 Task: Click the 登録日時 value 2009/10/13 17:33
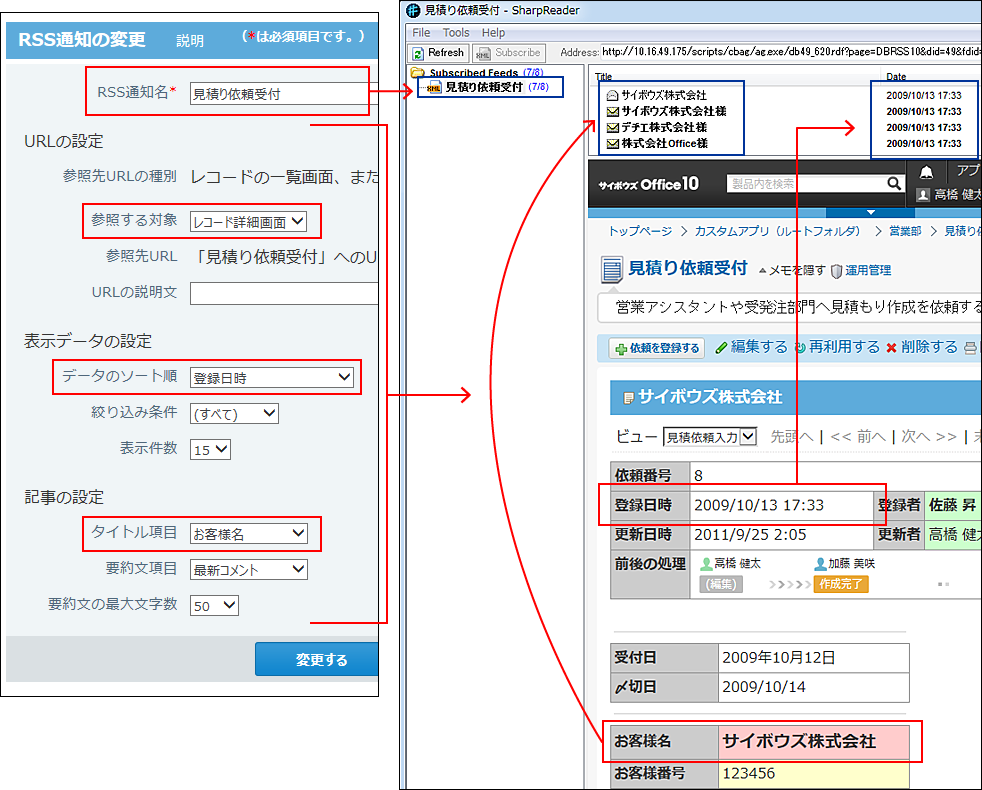point(759,505)
